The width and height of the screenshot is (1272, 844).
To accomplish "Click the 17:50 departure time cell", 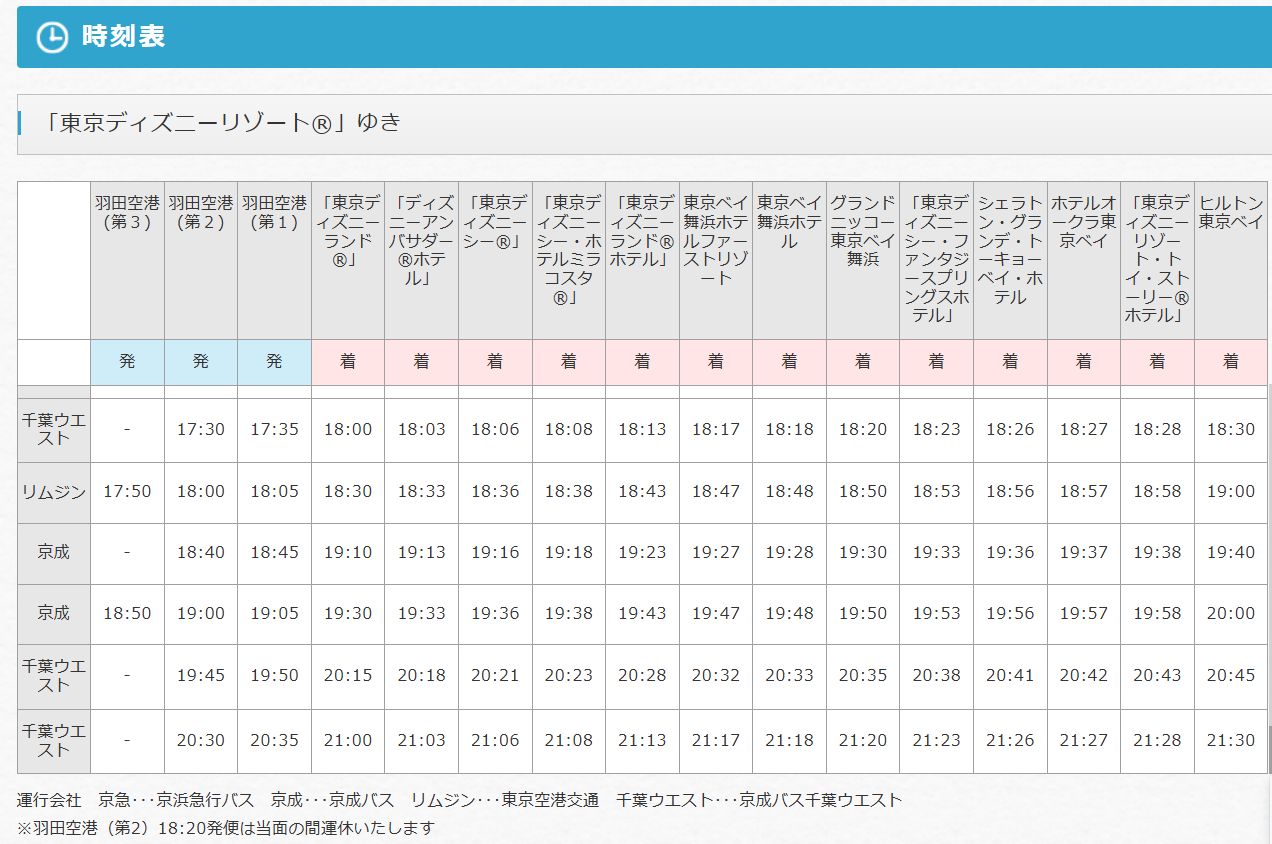I will [x=127, y=492].
